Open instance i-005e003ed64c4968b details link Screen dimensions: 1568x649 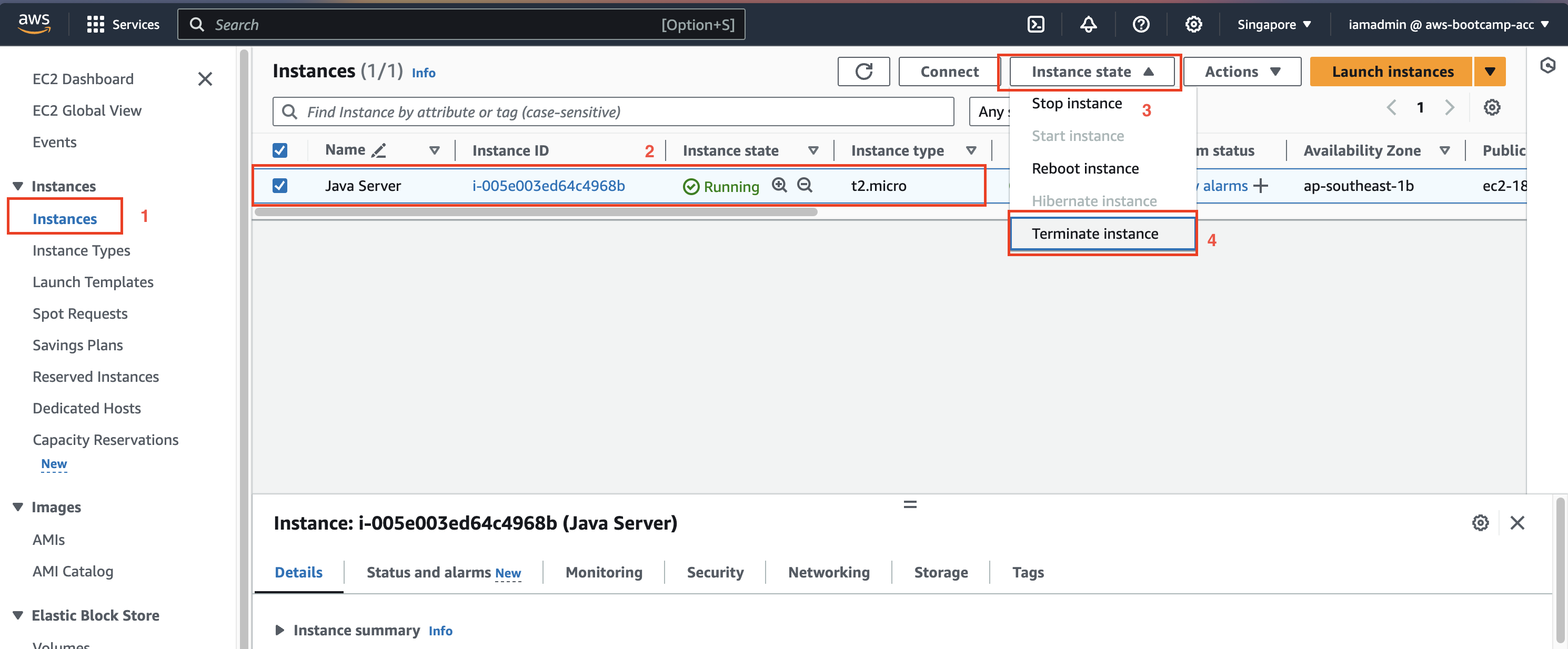[548, 186]
